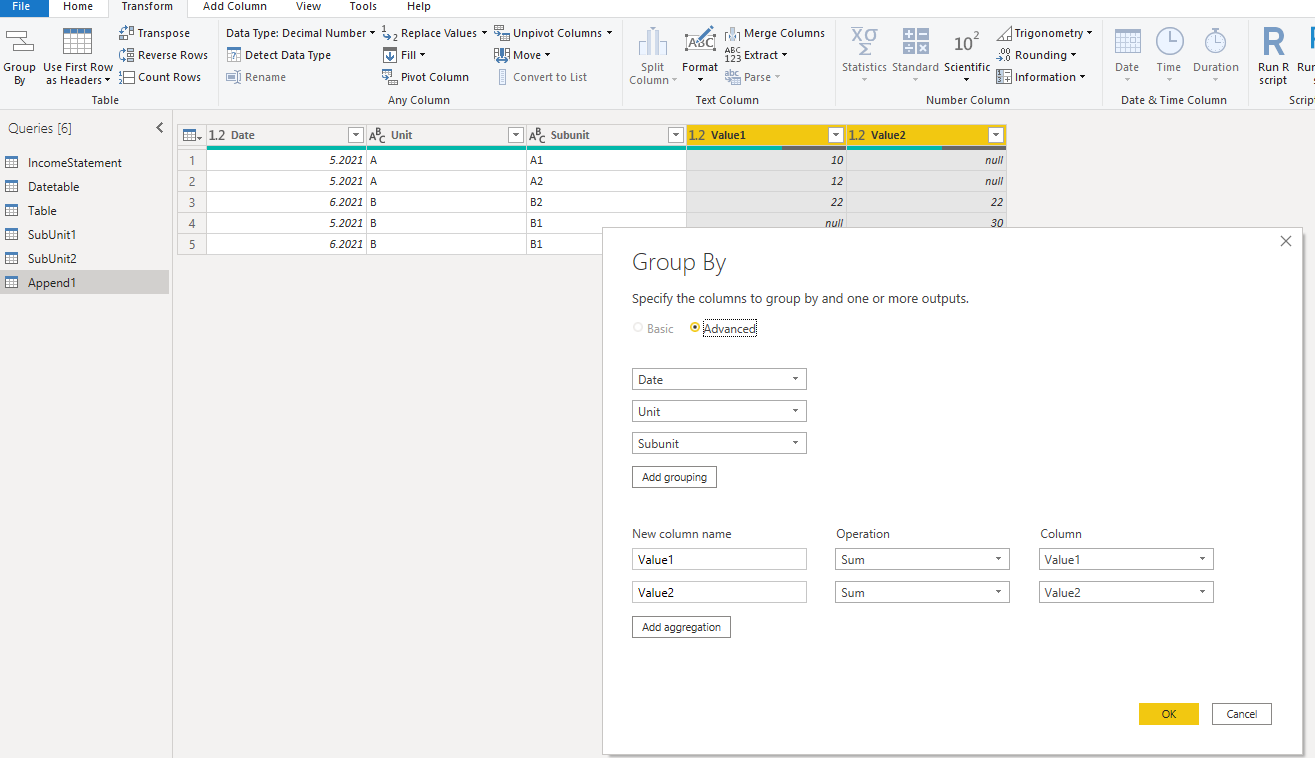
Task: Click Detect Data Type icon
Action: [x=233, y=55]
